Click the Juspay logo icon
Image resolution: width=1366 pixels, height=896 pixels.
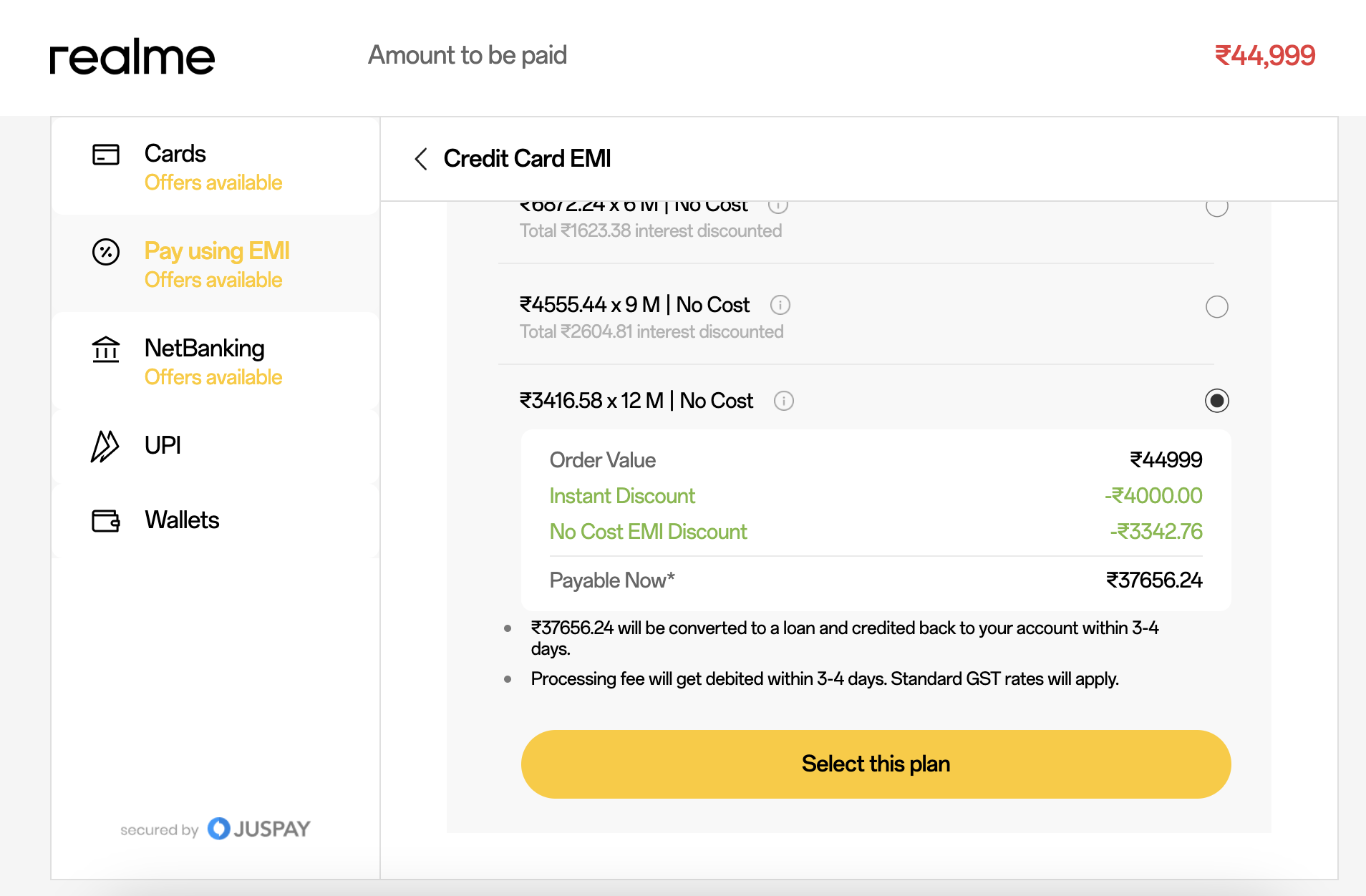click(x=219, y=829)
